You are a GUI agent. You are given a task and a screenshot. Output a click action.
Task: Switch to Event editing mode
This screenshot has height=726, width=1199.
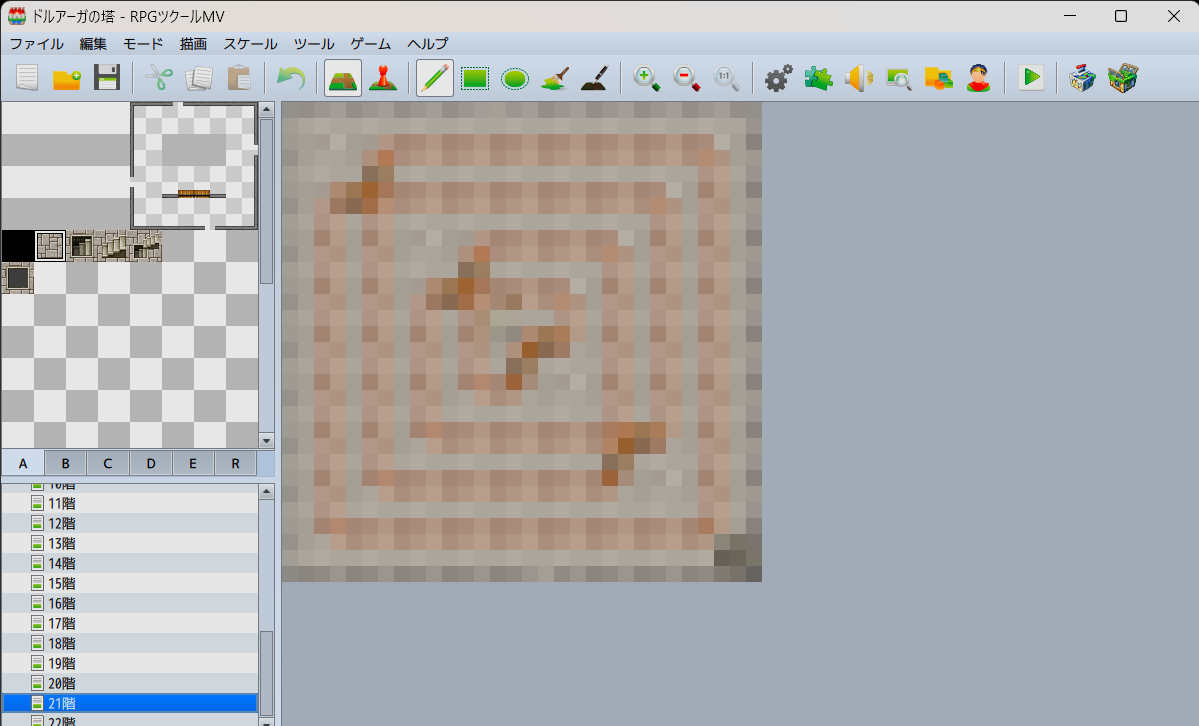[x=382, y=78]
